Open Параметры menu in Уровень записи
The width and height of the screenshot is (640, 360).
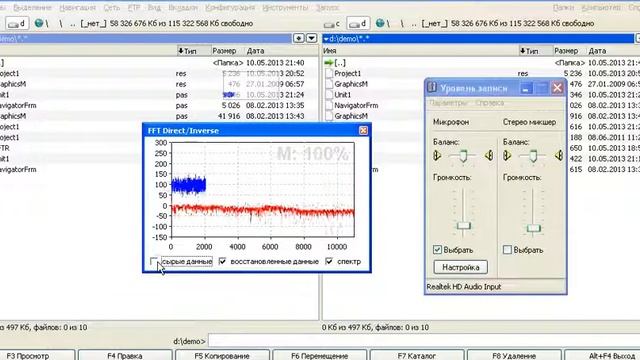(x=448, y=103)
